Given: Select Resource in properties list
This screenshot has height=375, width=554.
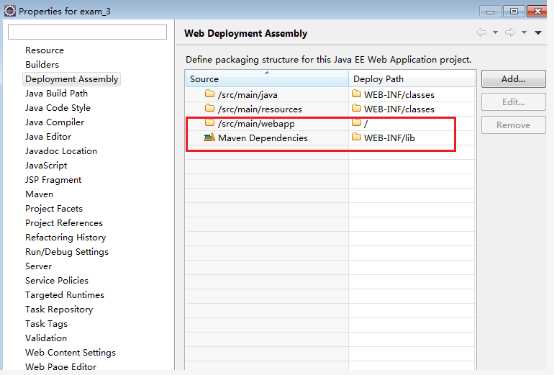Looking at the screenshot, I should coord(45,50).
